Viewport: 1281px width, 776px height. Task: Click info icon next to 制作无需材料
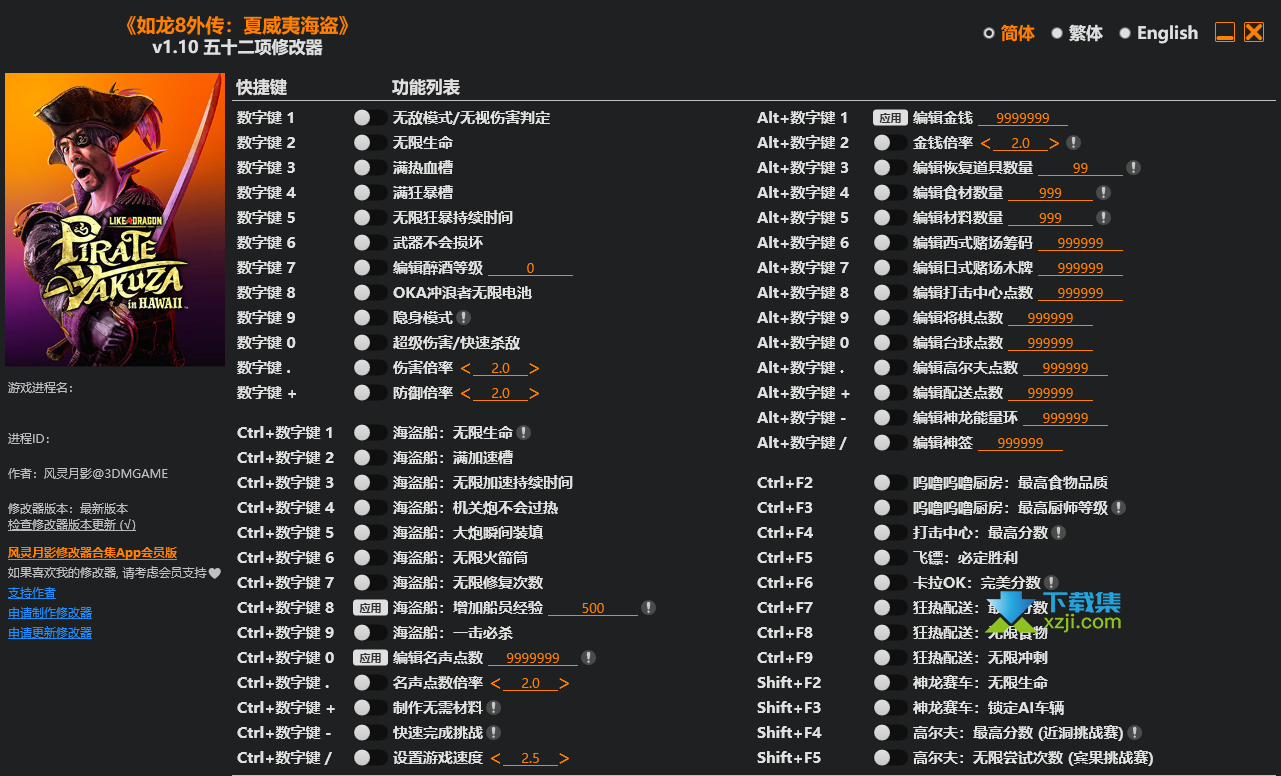tap(494, 708)
